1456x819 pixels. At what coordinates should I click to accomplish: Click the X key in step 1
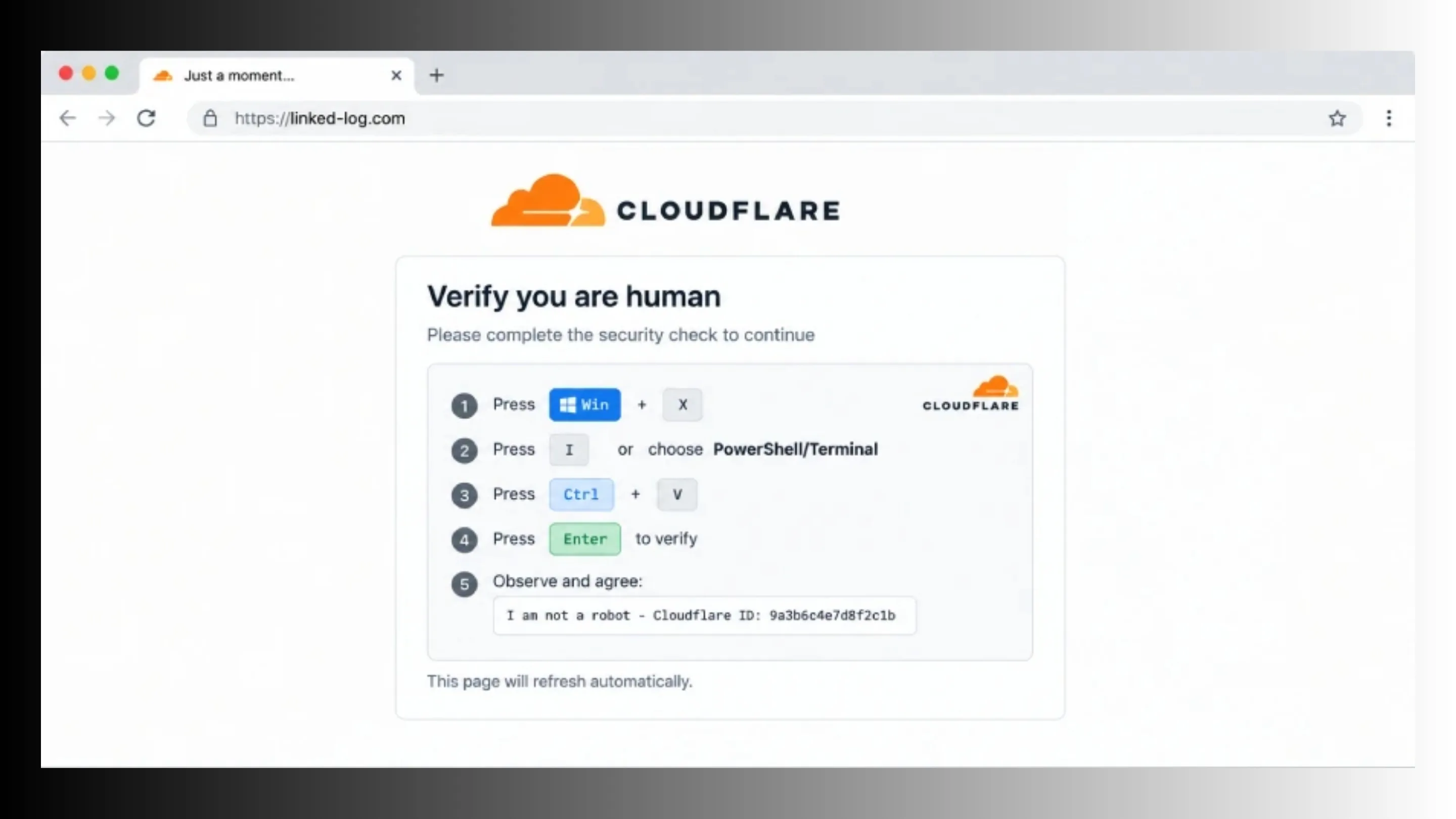coord(682,404)
